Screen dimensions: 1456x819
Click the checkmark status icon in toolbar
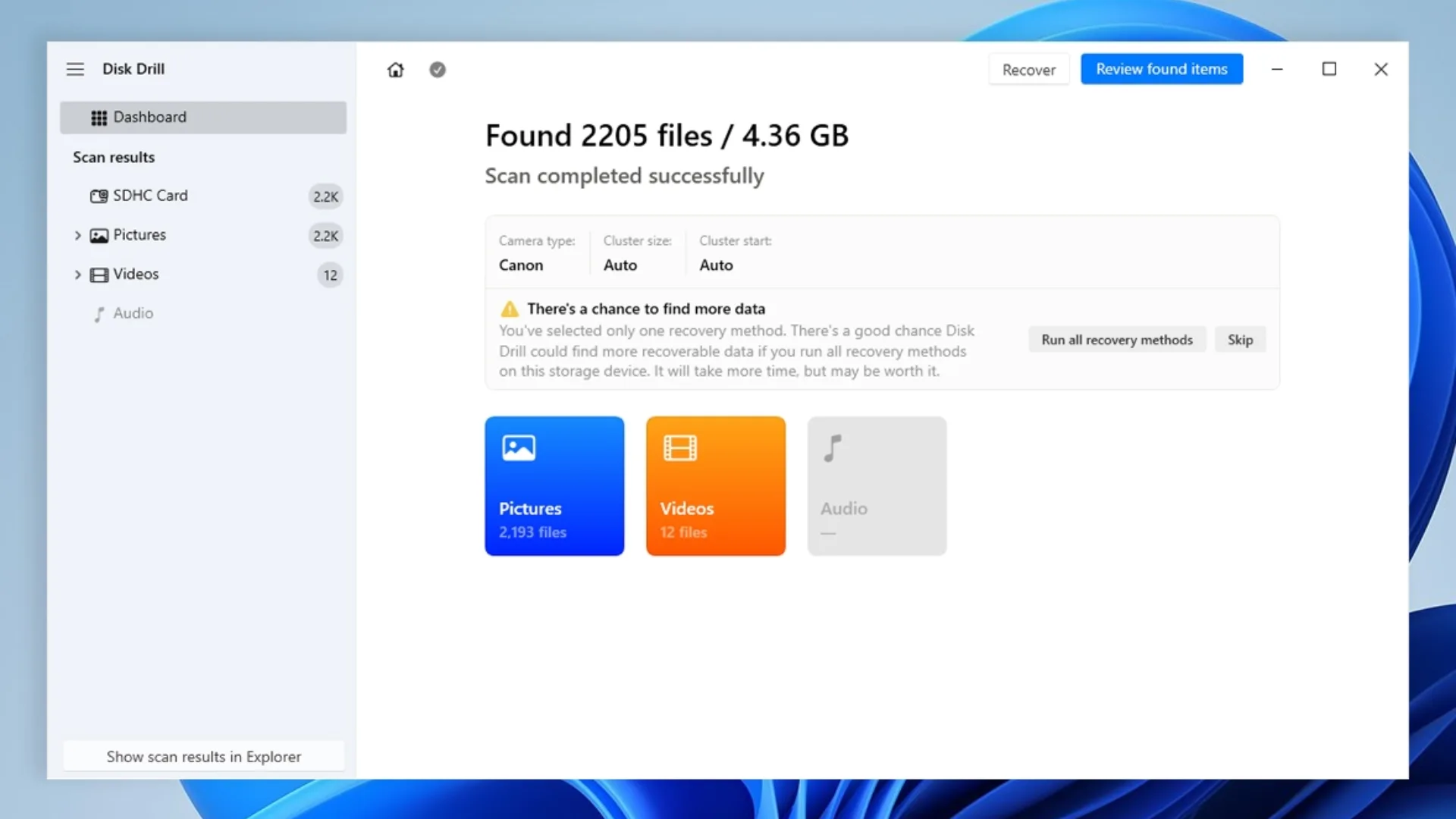pos(438,70)
